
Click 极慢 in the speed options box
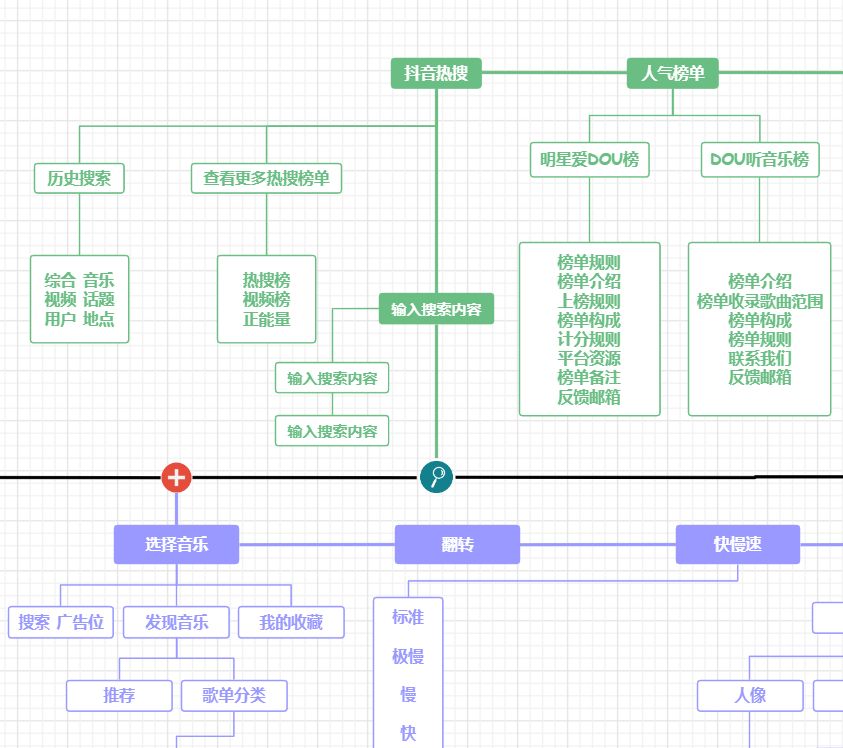pyautogui.click(x=408, y=656)
